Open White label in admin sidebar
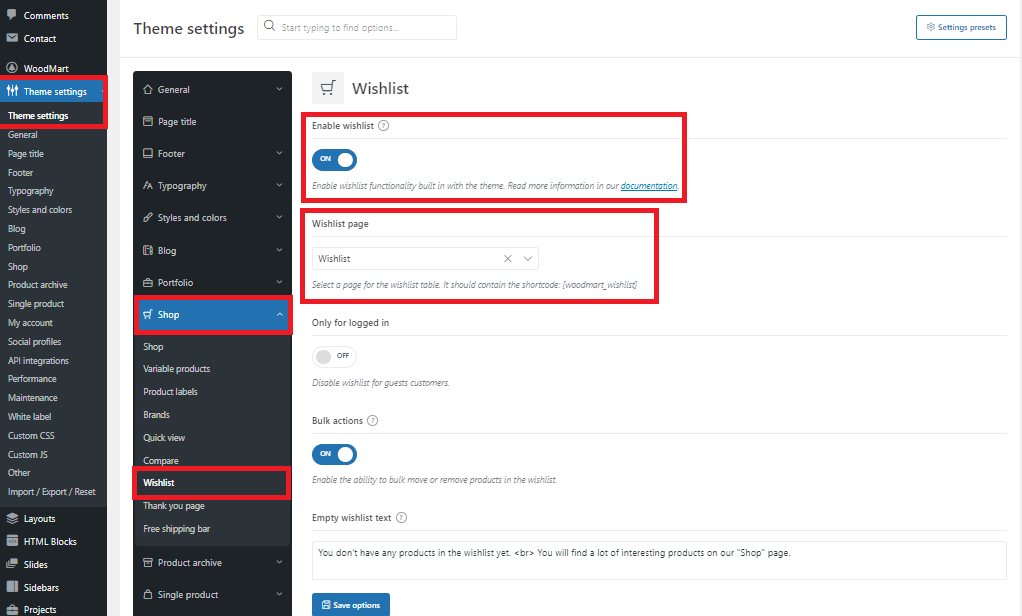 [x=29, y=417]
